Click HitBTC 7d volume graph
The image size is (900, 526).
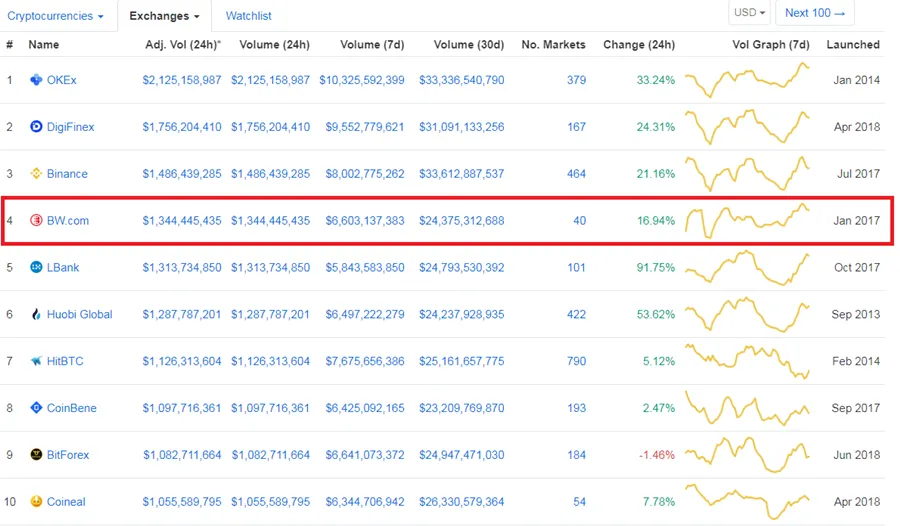[747, 361]
